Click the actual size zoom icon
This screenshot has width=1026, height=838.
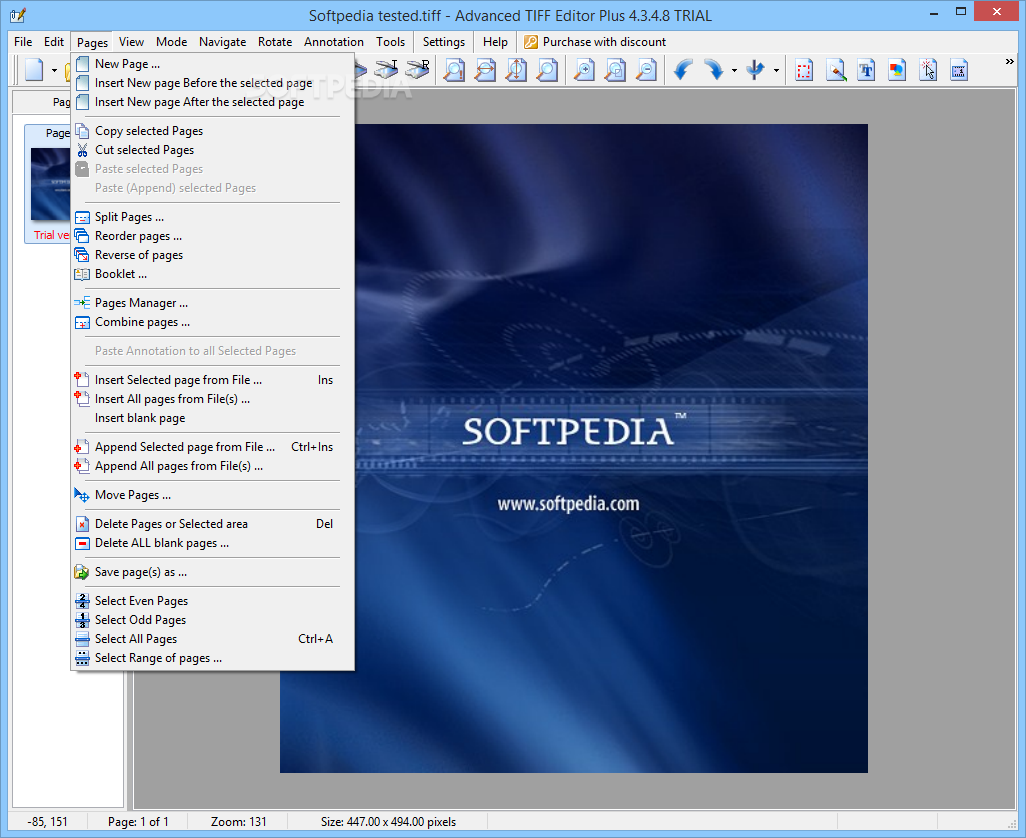click(453, 69)
